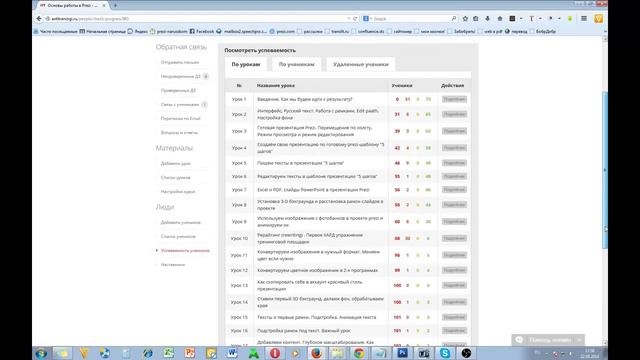Image resolution: width=640 pixels, height=360 pixels.
Task: Open Skype from the taskbar
Action: [445, 353]
